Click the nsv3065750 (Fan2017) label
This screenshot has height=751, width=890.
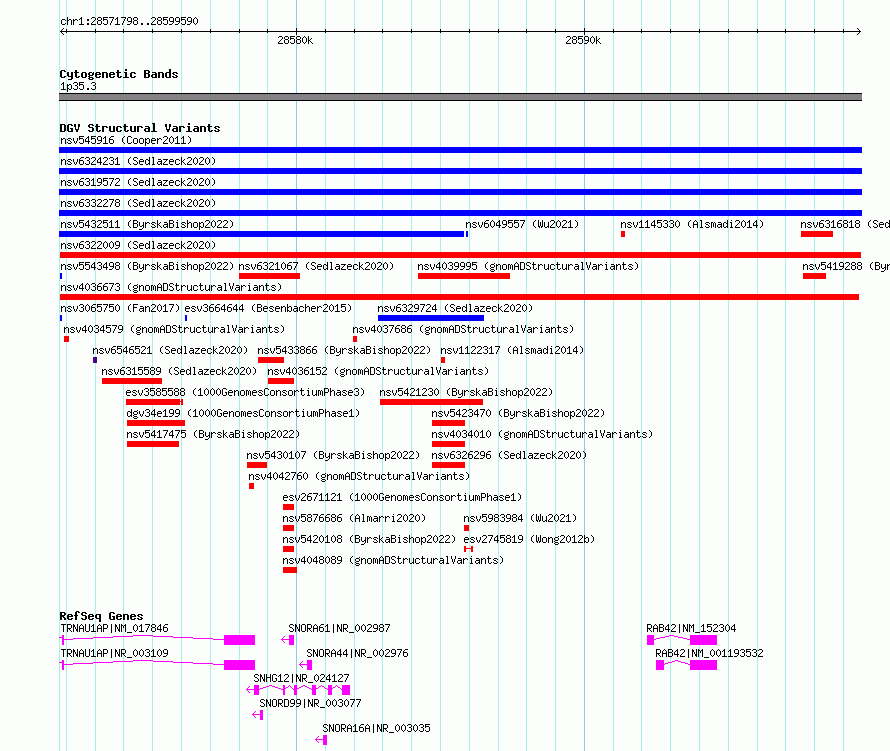coord(120,308)
